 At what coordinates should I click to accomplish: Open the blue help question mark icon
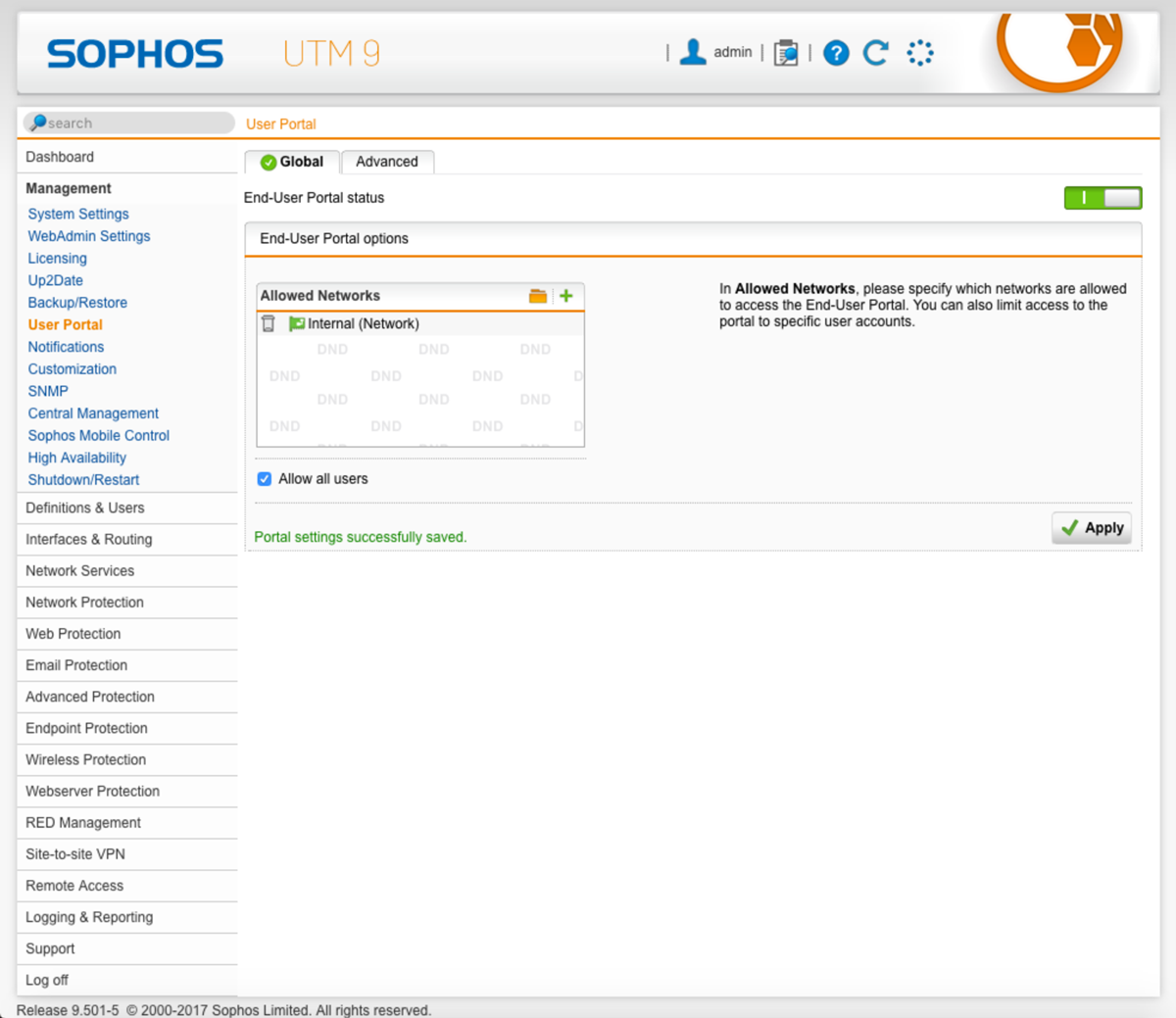(x=836, y=53)
